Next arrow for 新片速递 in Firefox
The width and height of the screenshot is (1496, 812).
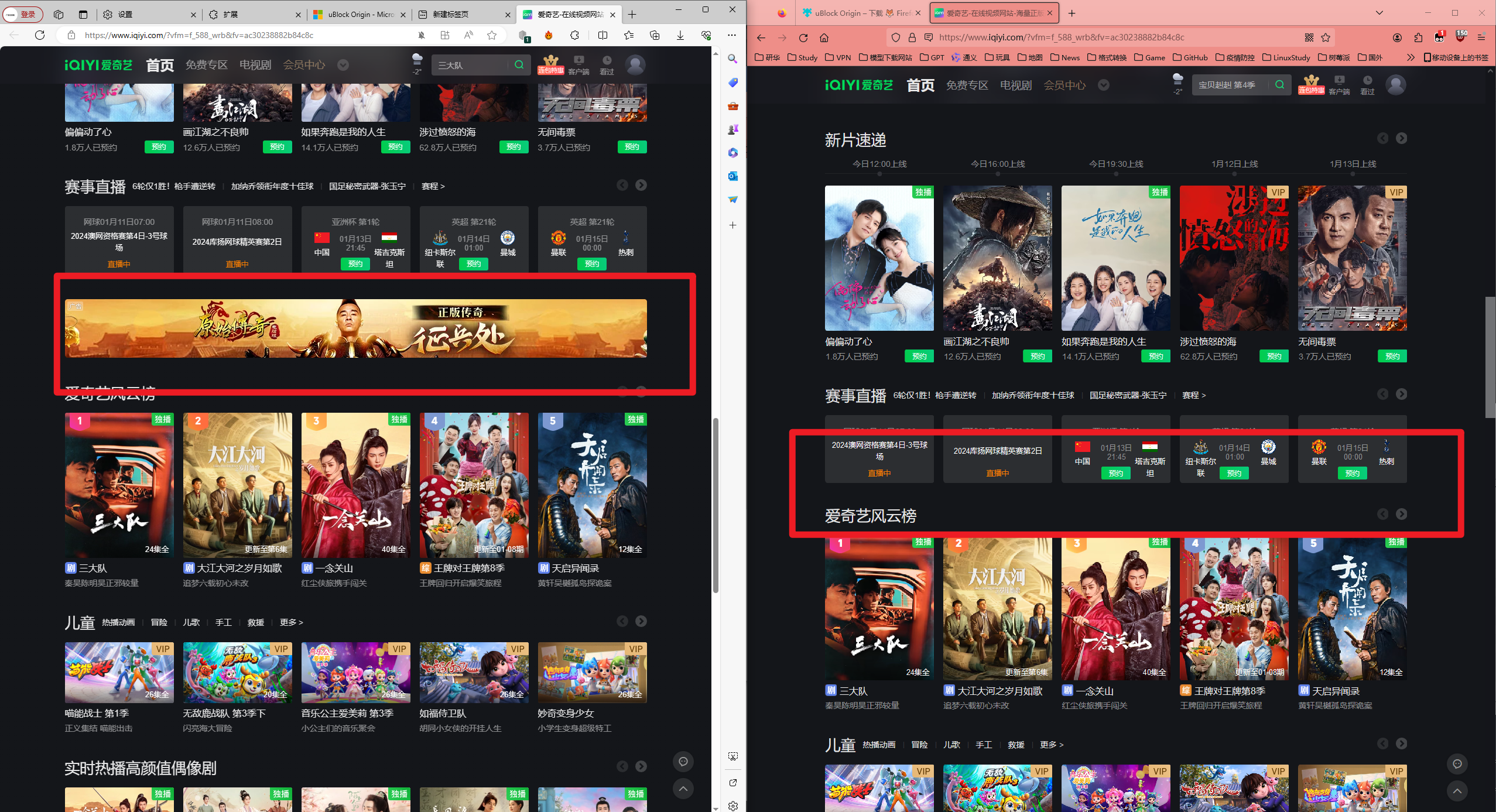point(1401,138)
